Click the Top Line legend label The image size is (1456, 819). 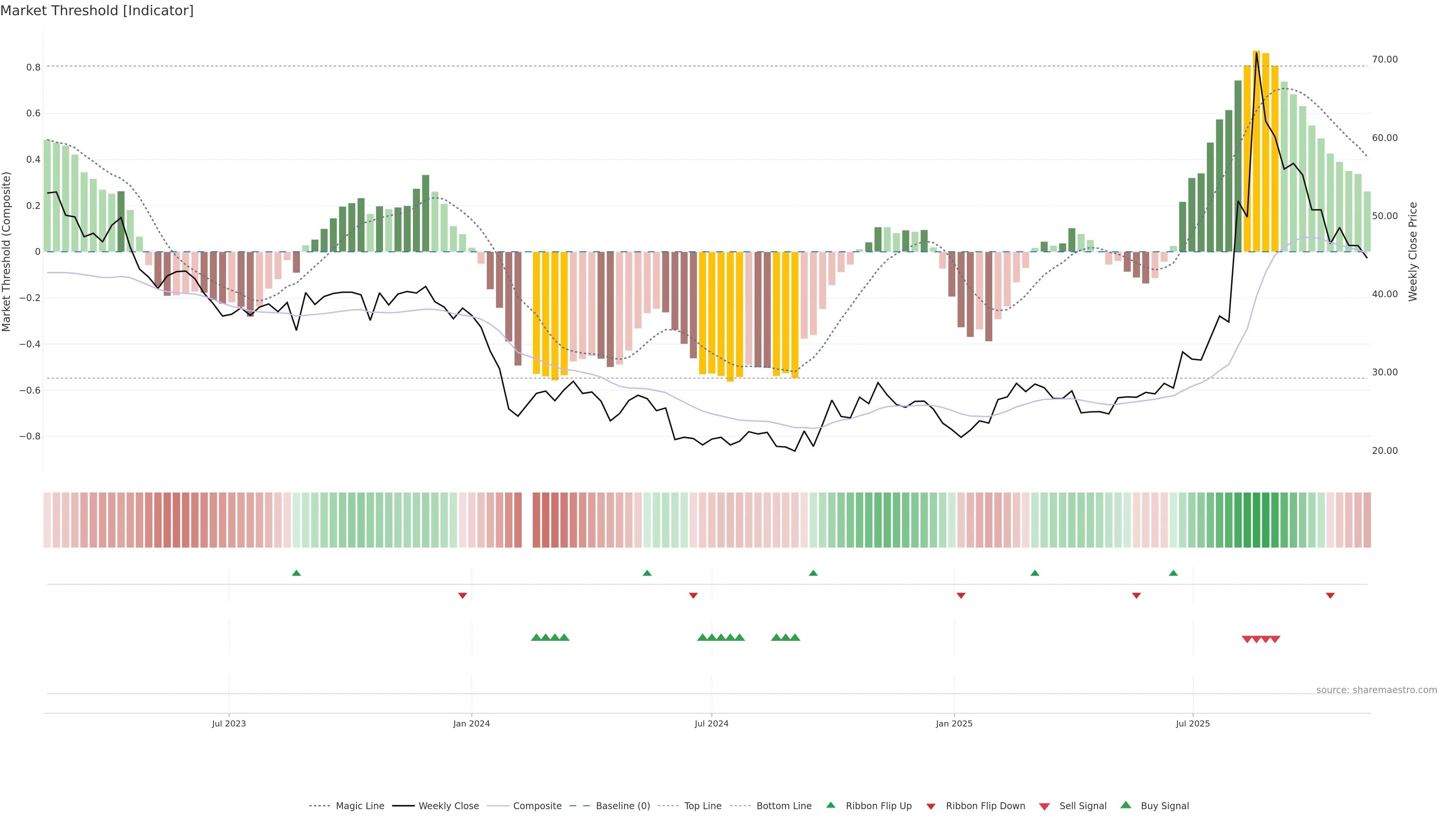pos(703,806)
